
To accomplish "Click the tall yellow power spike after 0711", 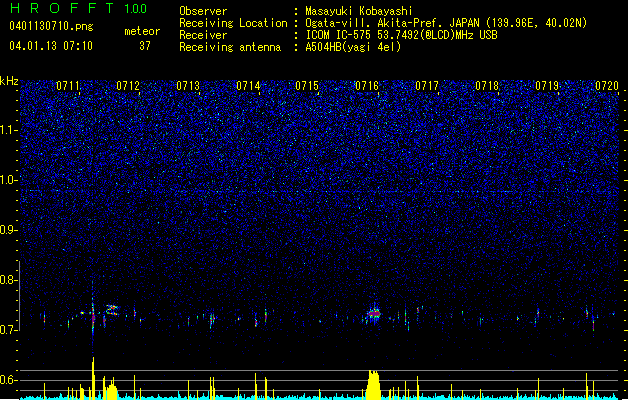I will click(93, 378).
